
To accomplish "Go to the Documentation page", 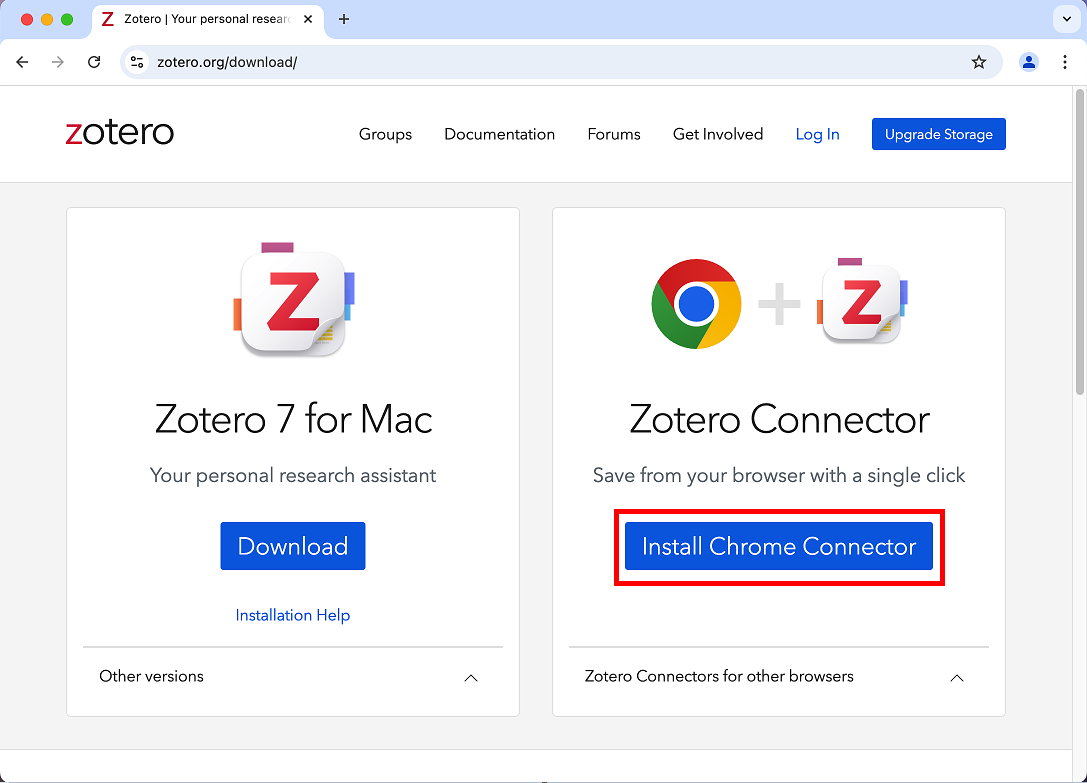I will pyautogui.click(x=499, y=134).
